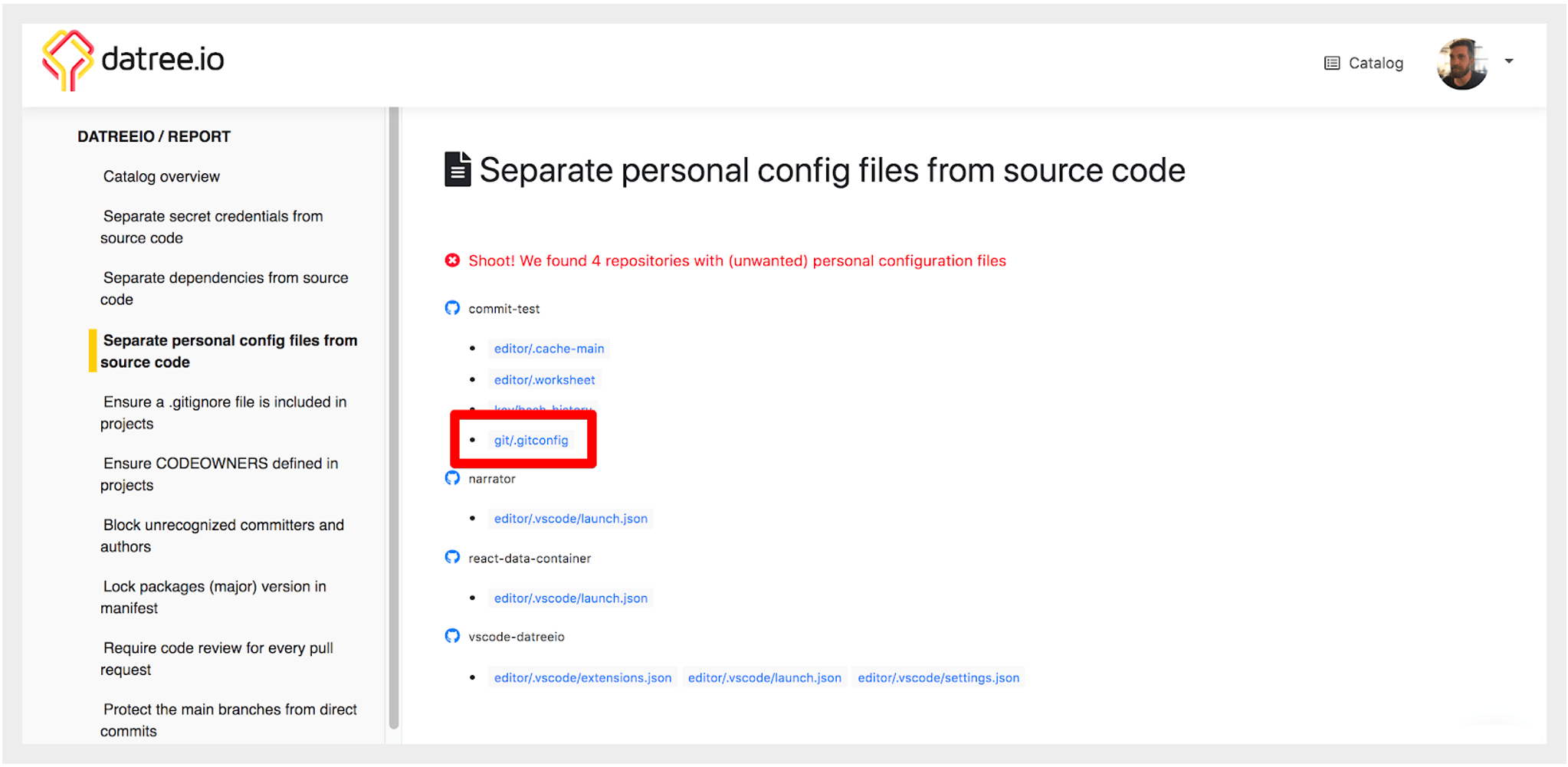Click GitHub icon next to vscode-datreeio
This screenshot has height=767, width=1568.
tap(452, 636)
